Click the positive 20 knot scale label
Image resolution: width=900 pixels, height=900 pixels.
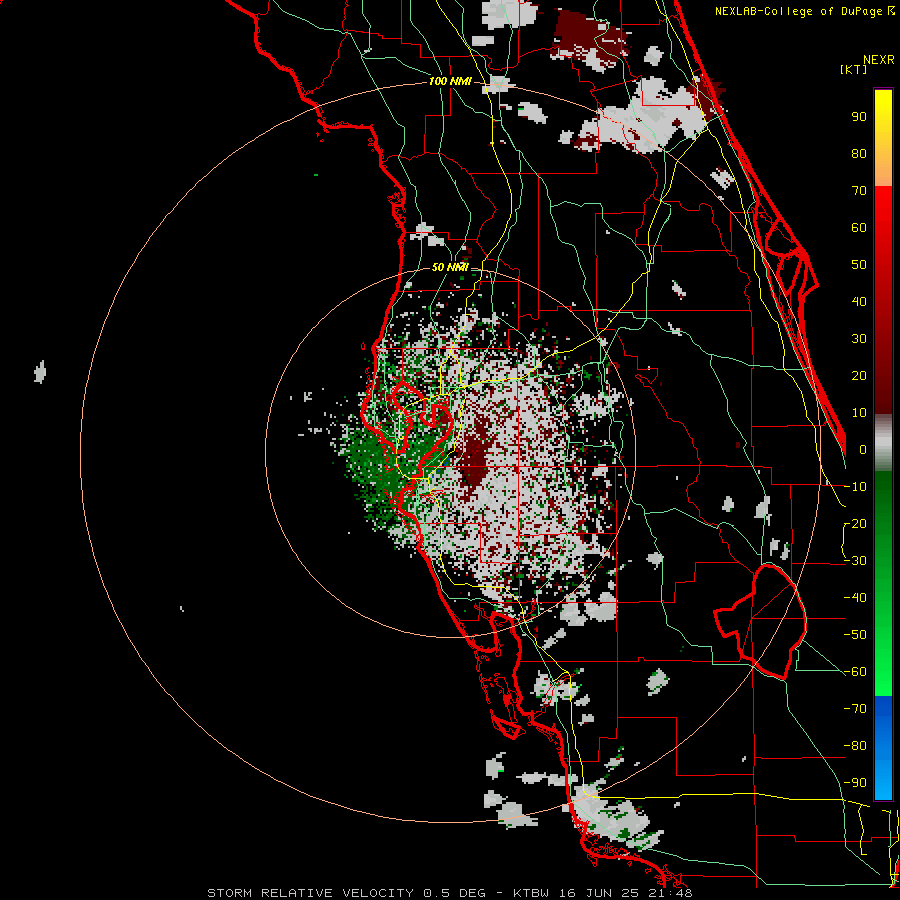pos(859,375)
